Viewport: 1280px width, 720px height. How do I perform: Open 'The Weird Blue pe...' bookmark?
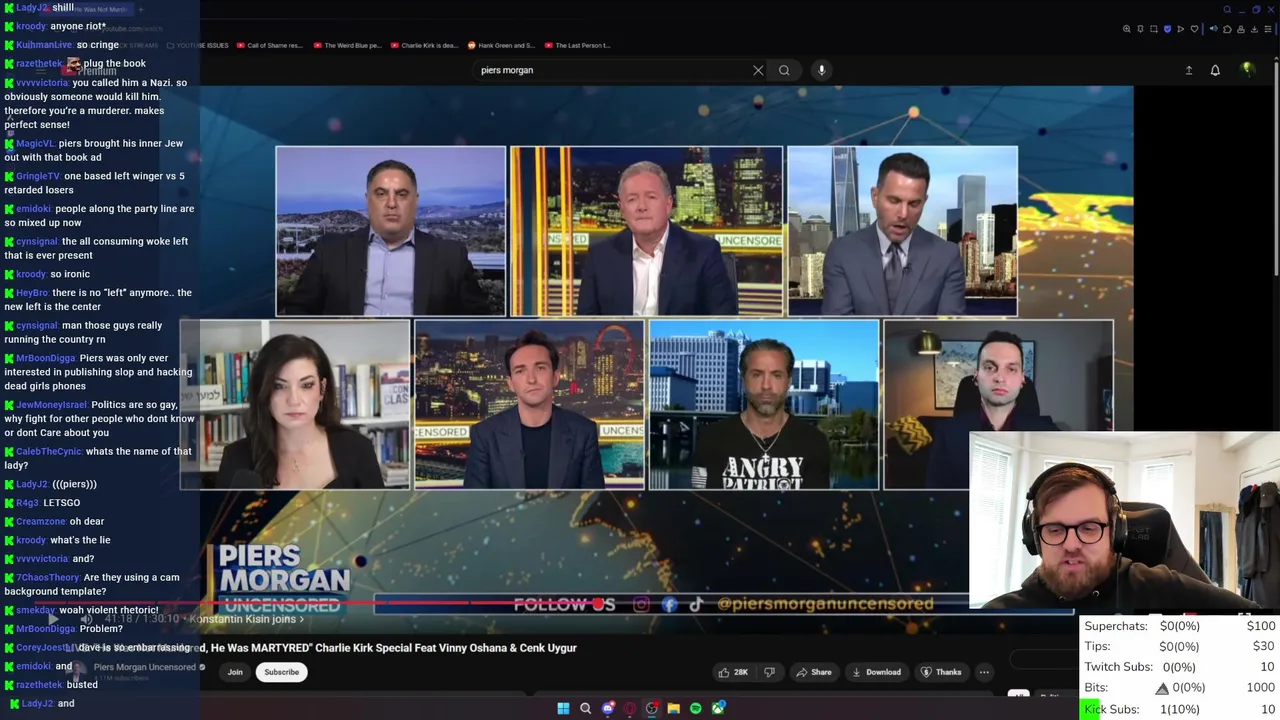click(x=347, y=45)
